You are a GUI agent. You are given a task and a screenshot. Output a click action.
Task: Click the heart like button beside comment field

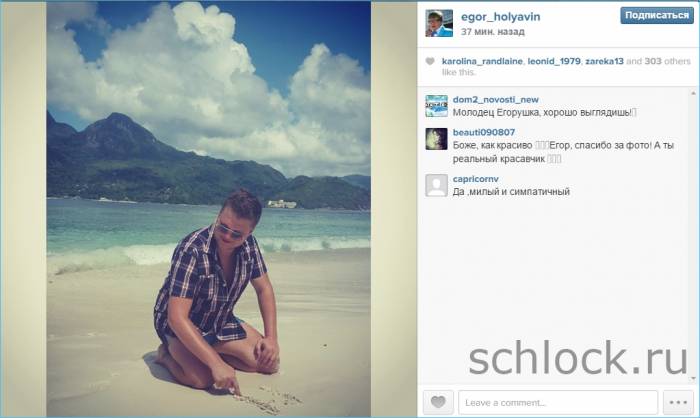pos(438,402)
